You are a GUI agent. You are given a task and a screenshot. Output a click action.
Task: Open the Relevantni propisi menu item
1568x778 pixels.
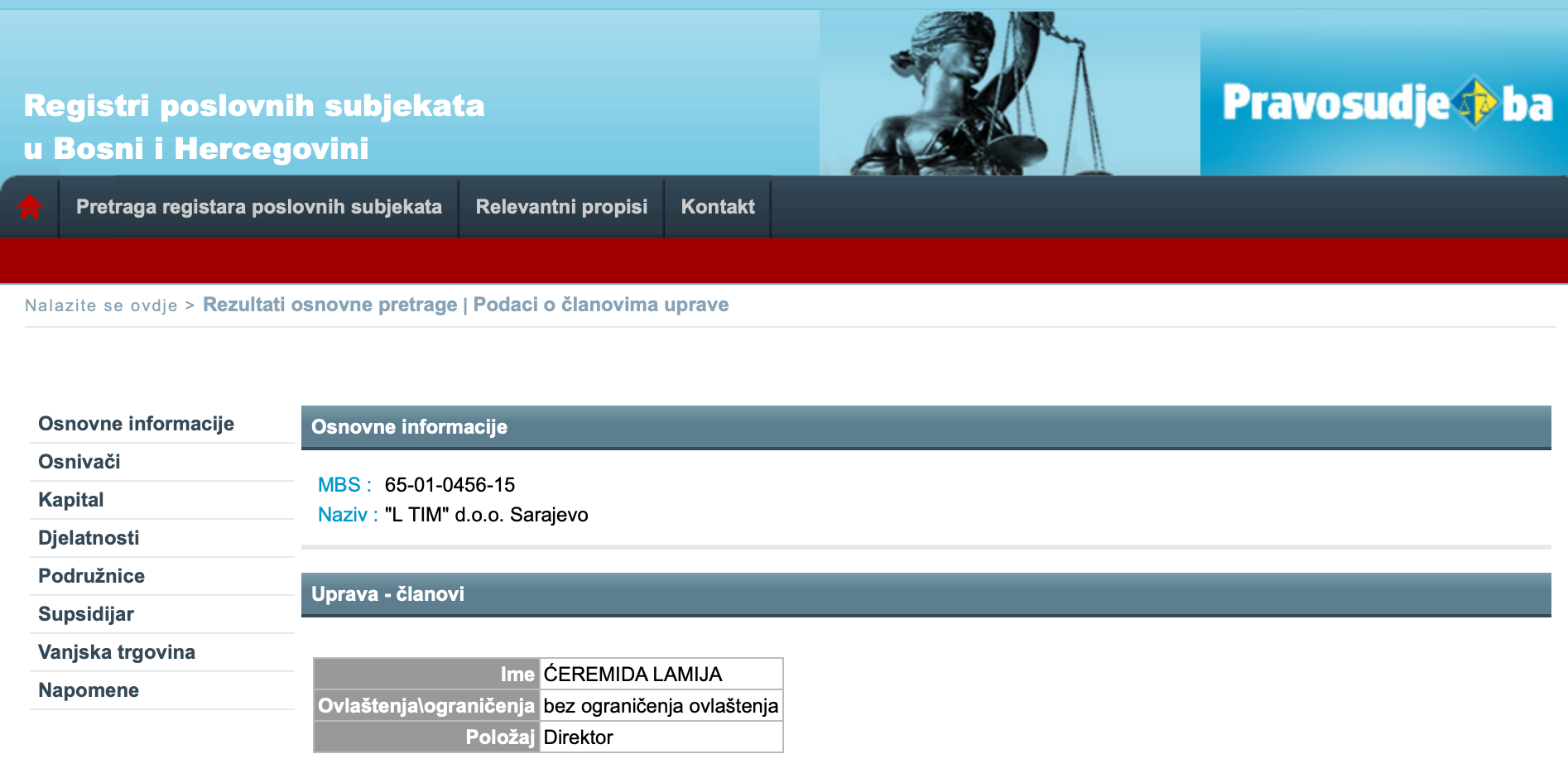point(561,207)
